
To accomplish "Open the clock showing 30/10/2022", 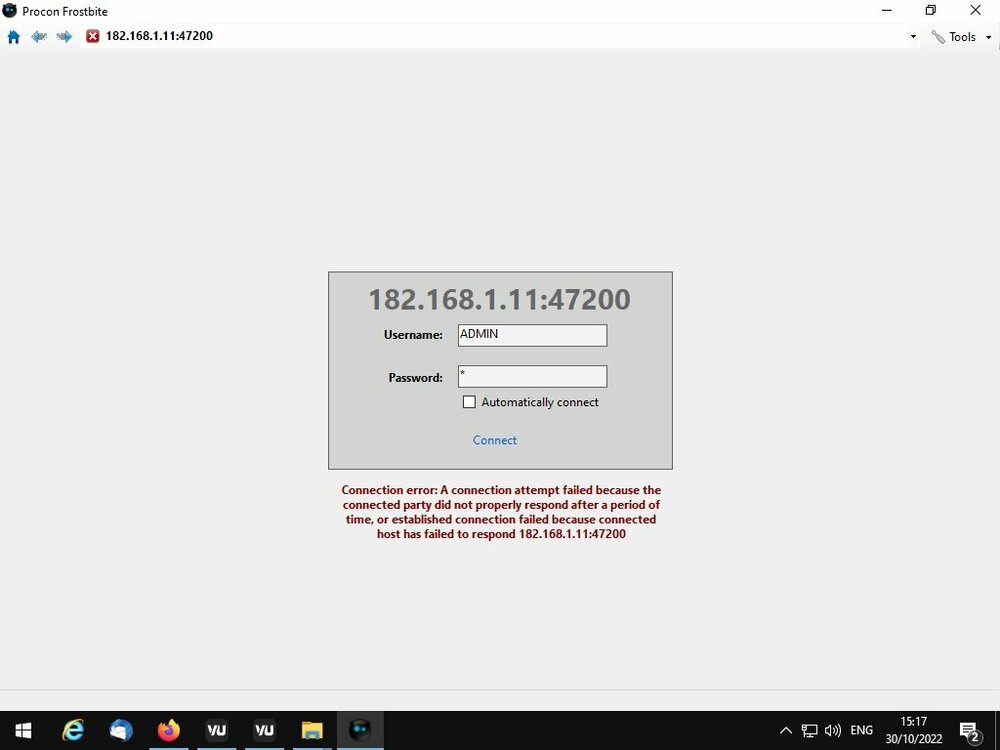I will point(913,729).
